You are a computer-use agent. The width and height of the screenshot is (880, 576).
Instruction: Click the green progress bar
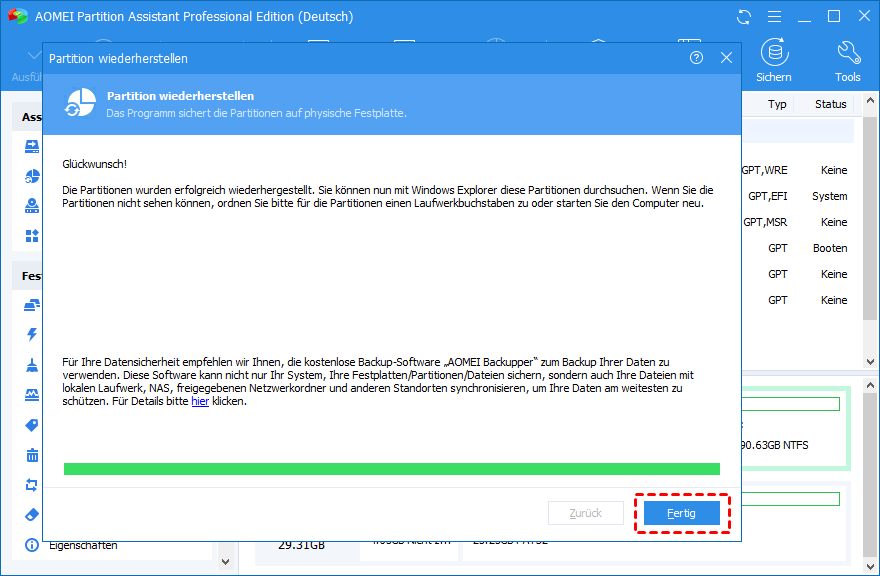pos(392,469)
